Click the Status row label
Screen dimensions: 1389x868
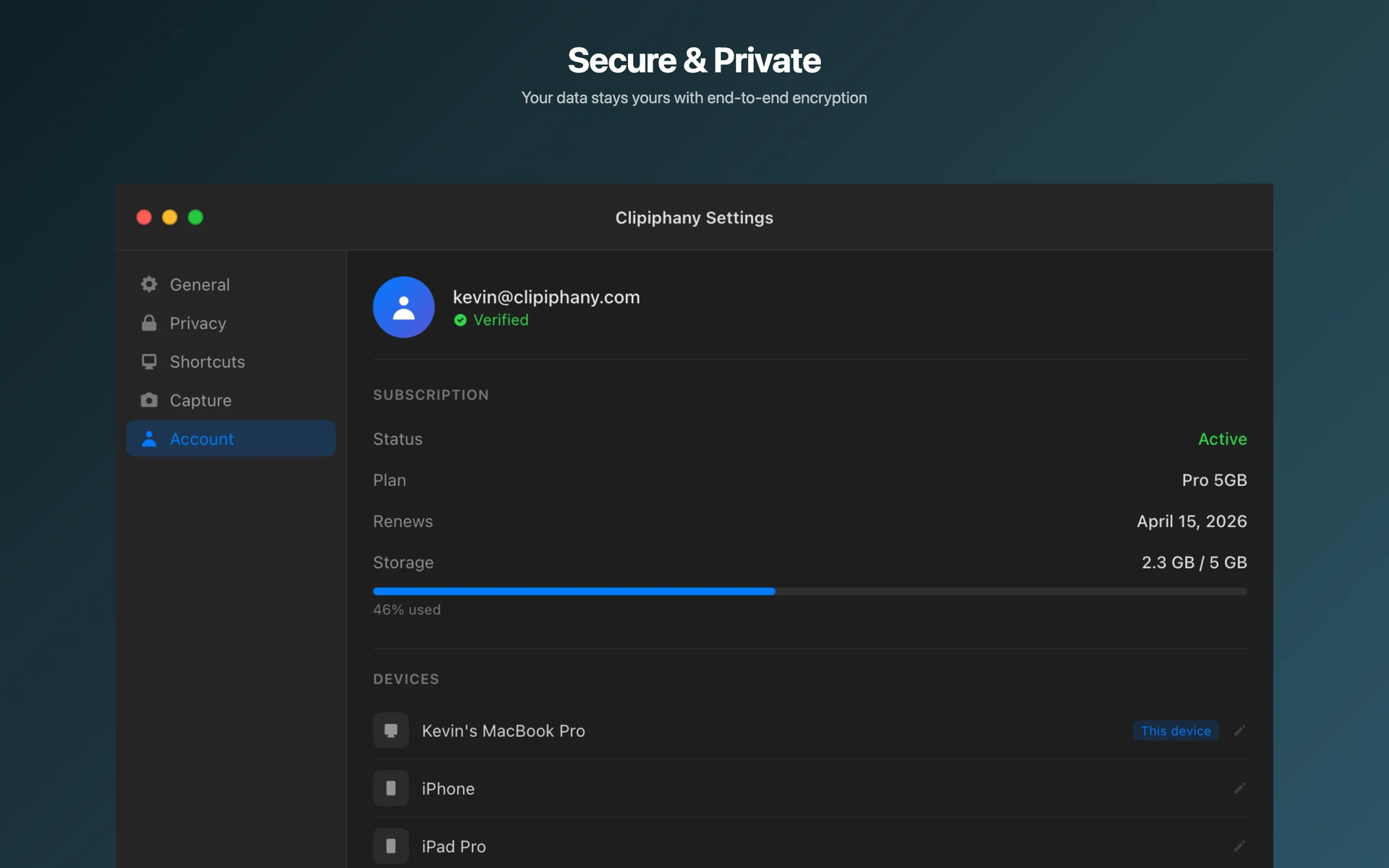click(x=398, y=439)
